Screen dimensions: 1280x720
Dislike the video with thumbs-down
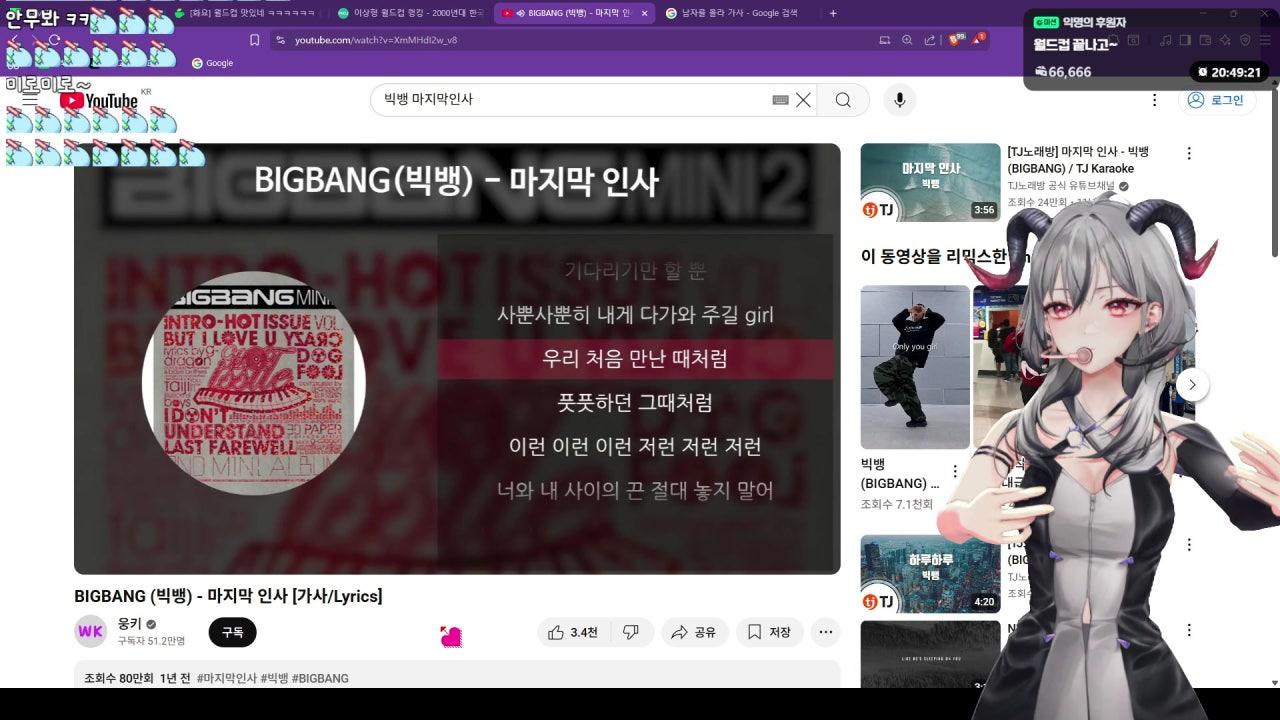click(631, 632)
